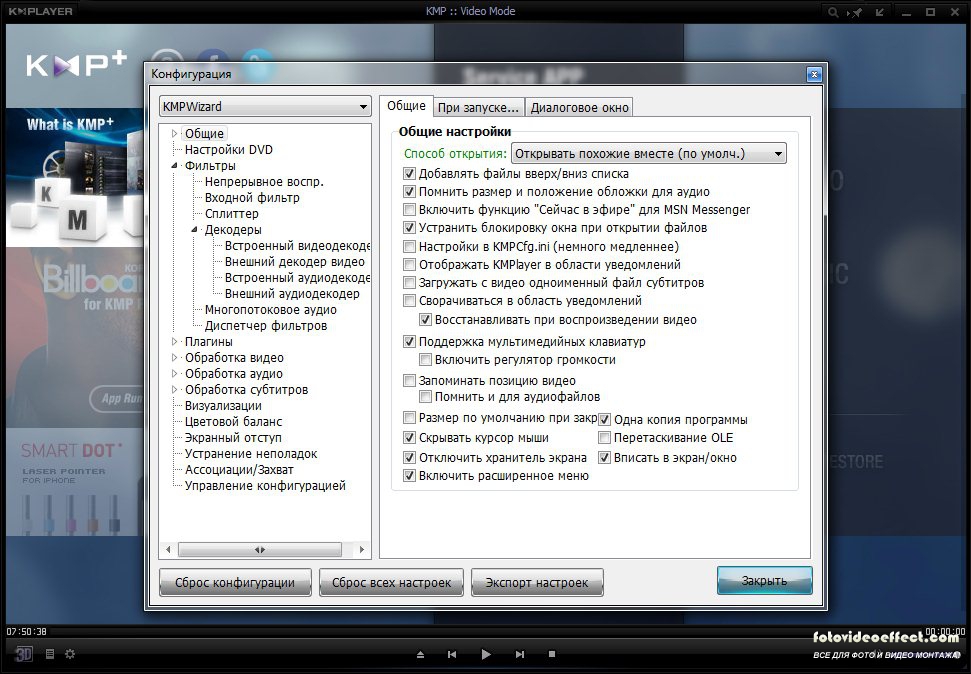
Task: Uncheck "Восстанавливать при воспроизведении видео"
Action: (425, 320)
